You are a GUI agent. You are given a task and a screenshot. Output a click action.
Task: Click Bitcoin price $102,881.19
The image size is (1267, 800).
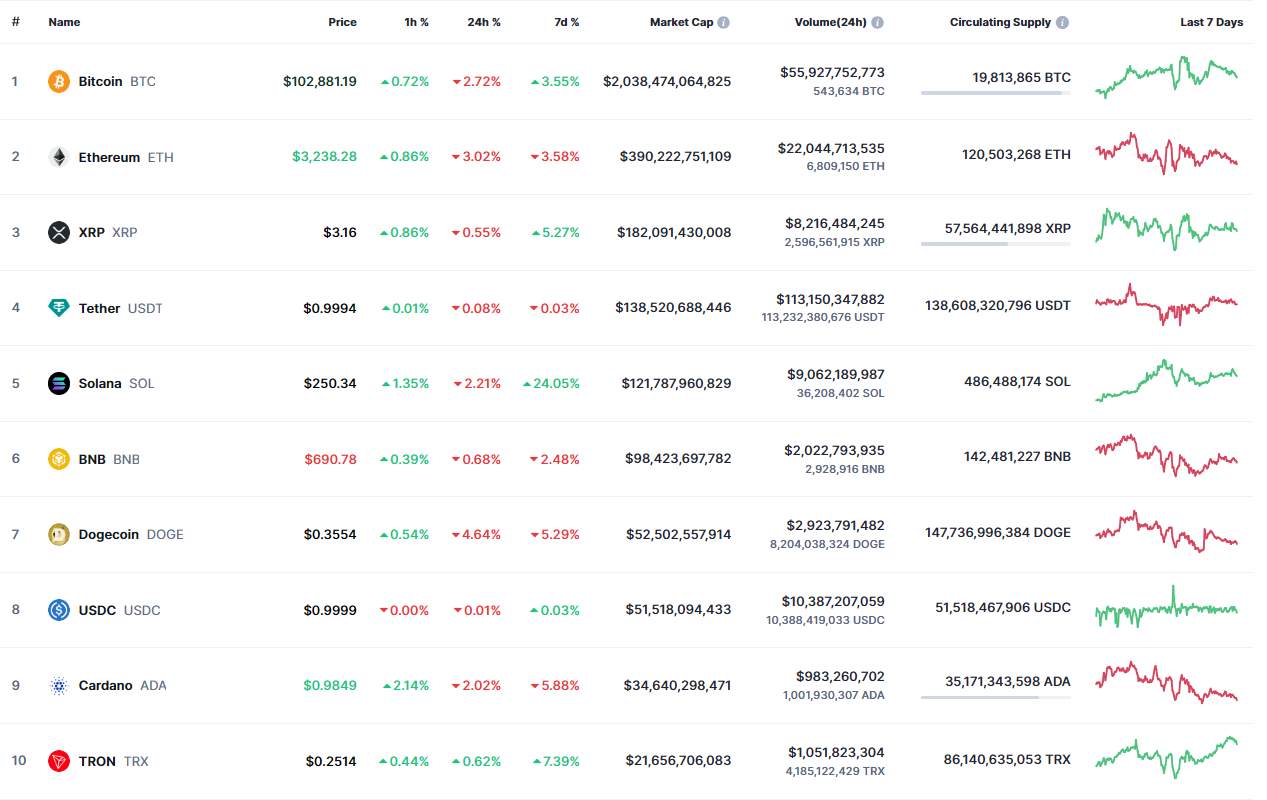click(x=320, y=81)
